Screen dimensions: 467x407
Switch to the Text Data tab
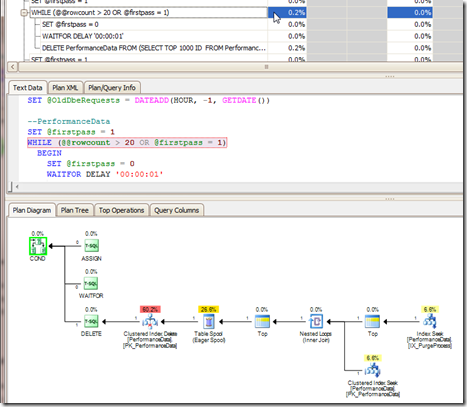click(28, 88)
